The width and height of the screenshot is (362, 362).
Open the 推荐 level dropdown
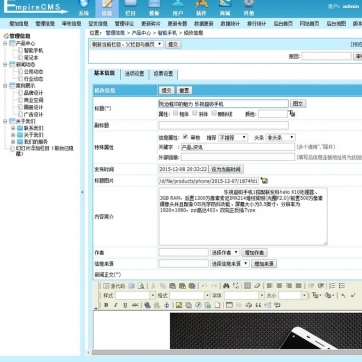[x=233, y=137]
